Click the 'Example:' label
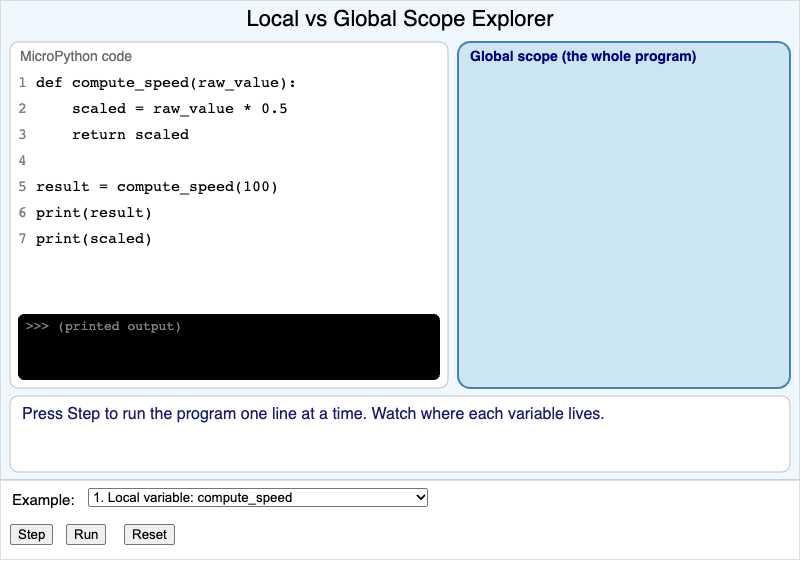This screenshot has width=800, height=562. click(x=43, y=500)
